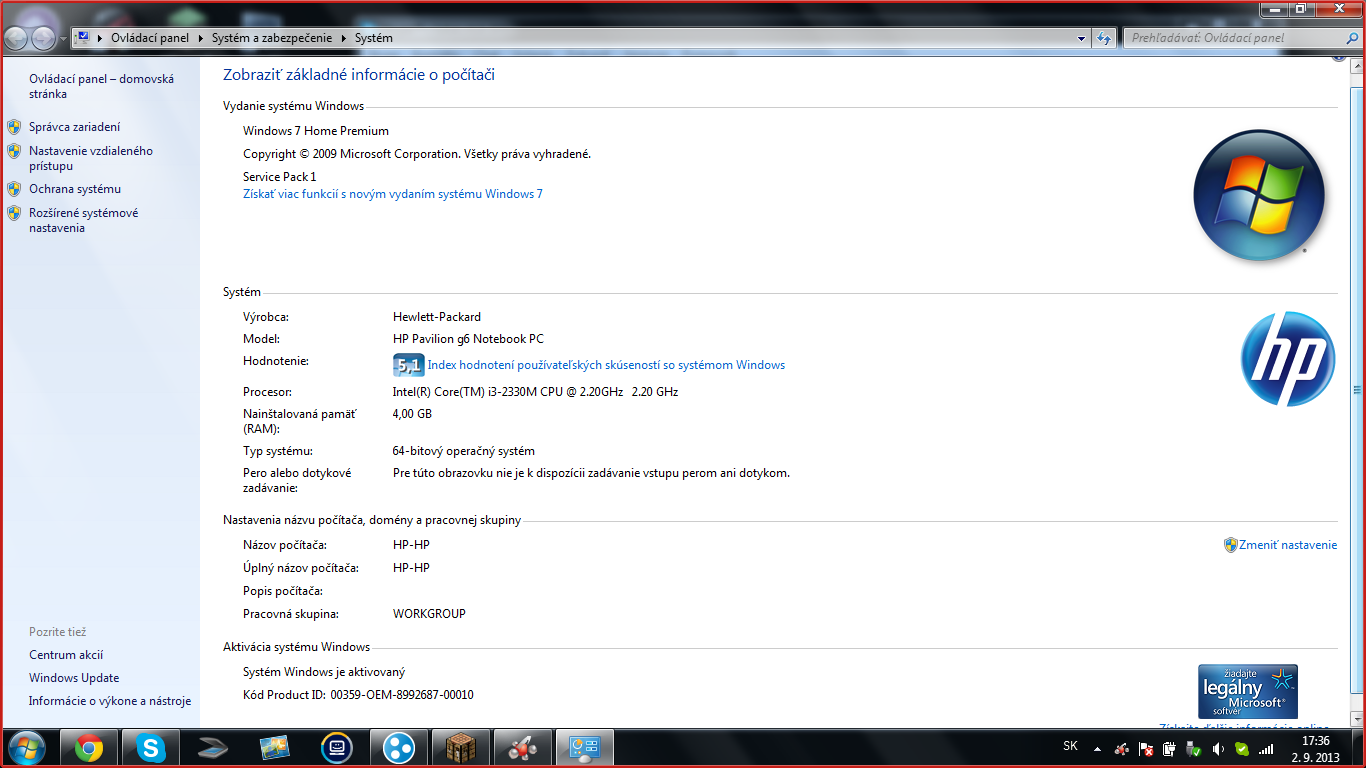
Task: Open the scanner app on the taskbar
Action: coord(213,747)
